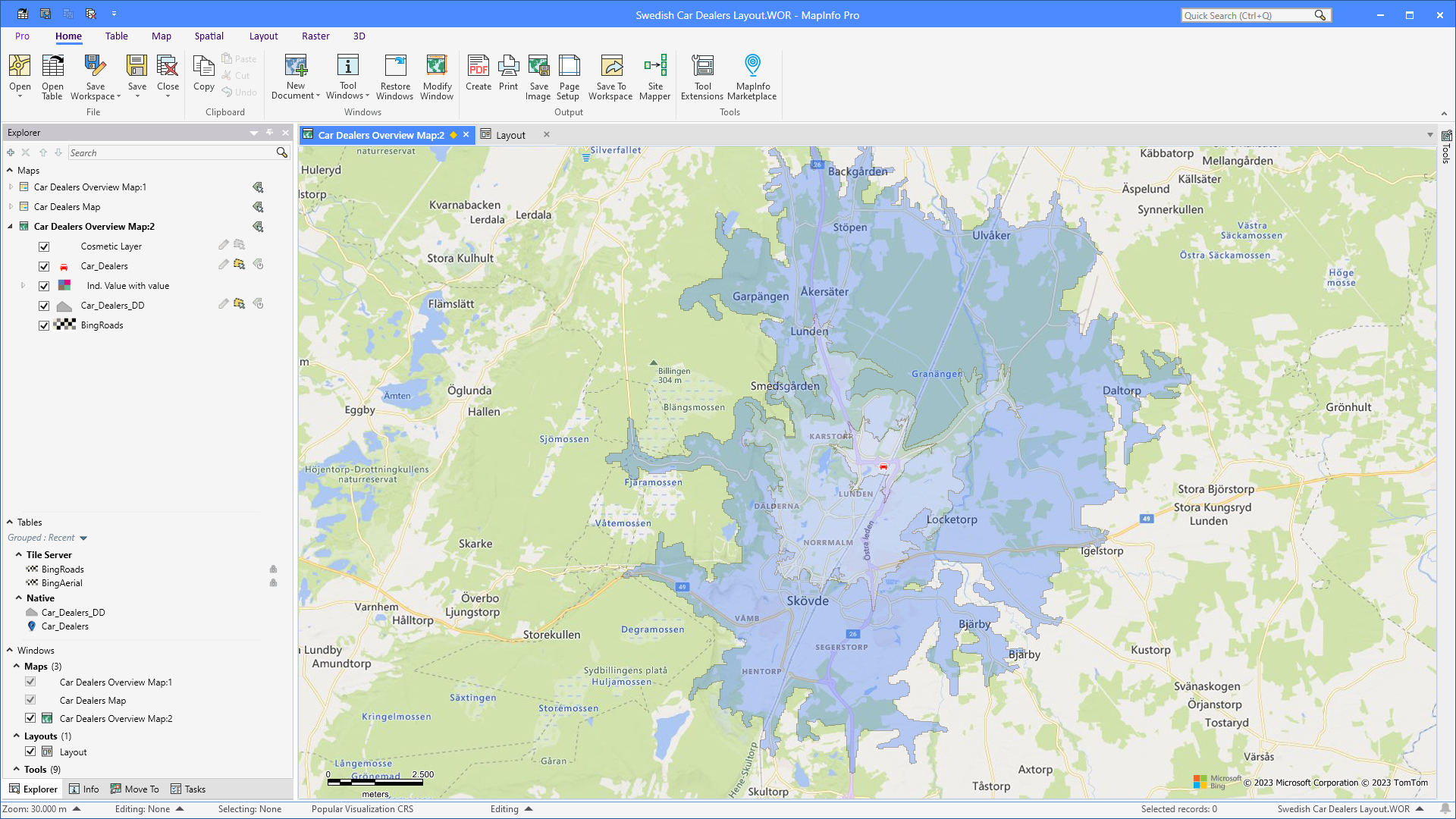Collapse the Tables section
This screenshot has height=819, width=1456.
point(10,522)
